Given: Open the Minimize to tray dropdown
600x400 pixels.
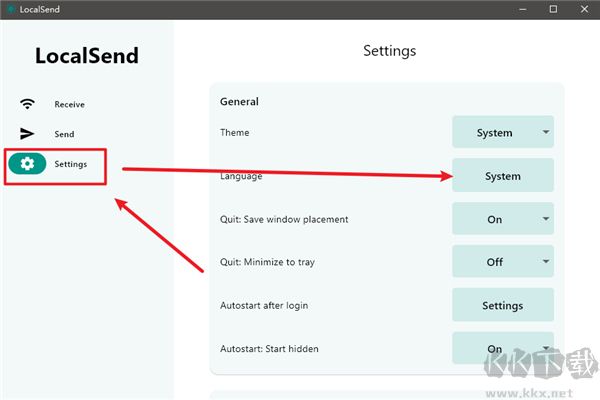Looking at the screenshot, I should tap(502, 262).
